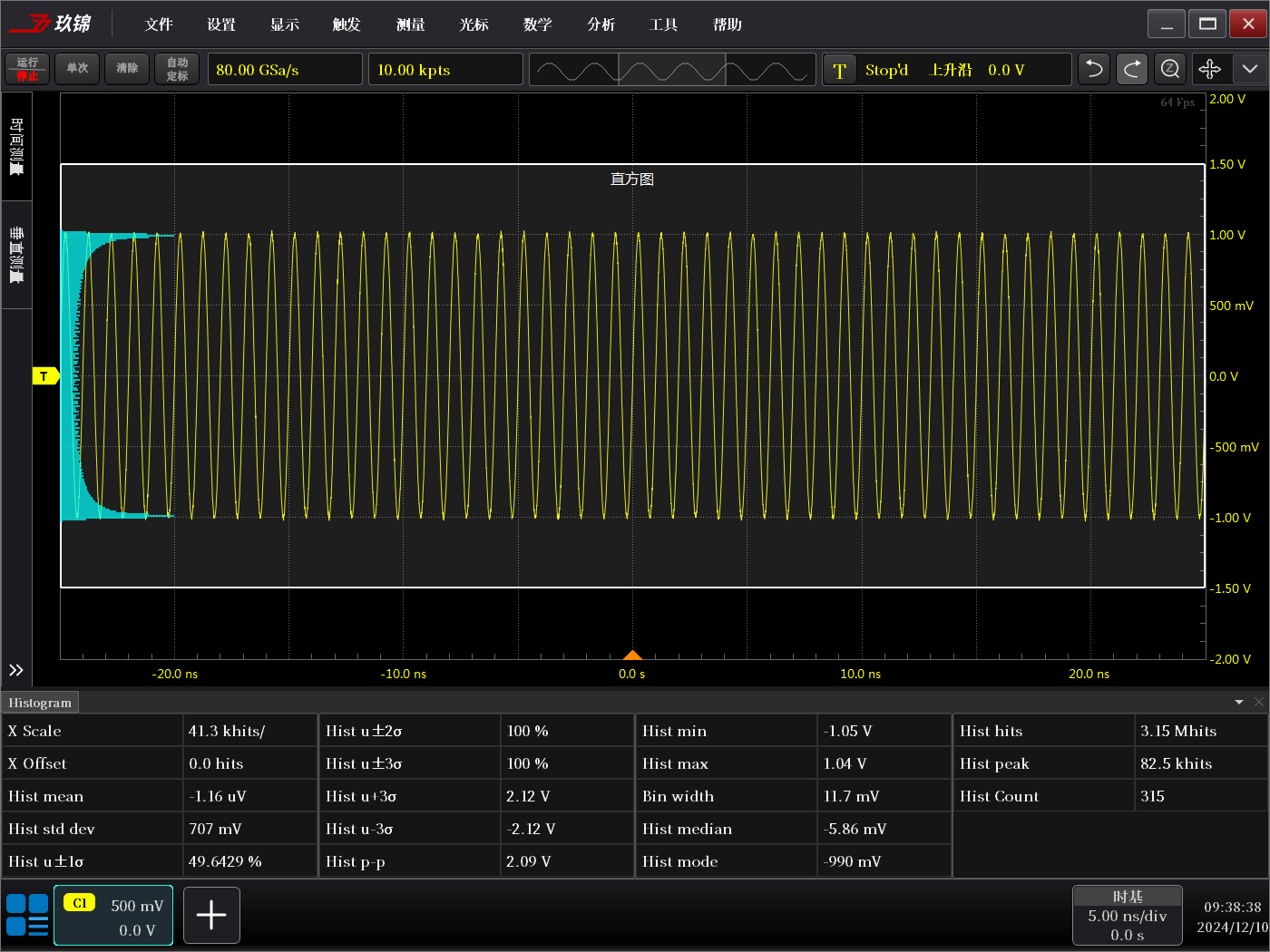Viewport: 1270px width, 952px height.
Task: Click the waveform overview navigator
Action: coord(672,70)
